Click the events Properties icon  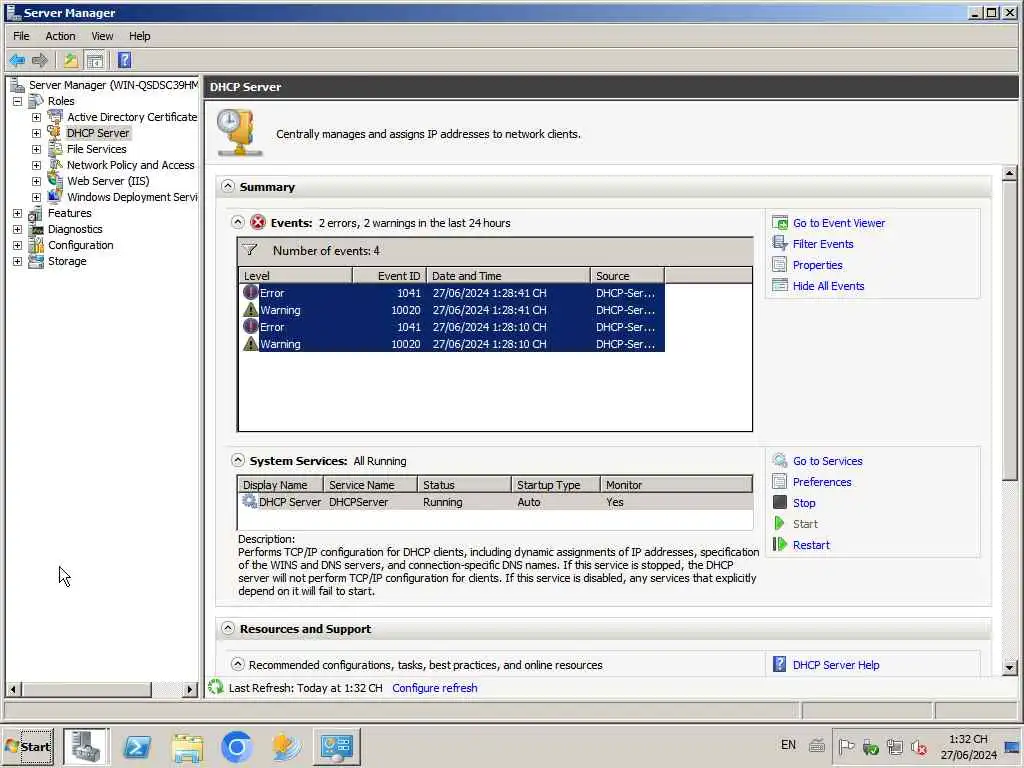pos(780,264)
